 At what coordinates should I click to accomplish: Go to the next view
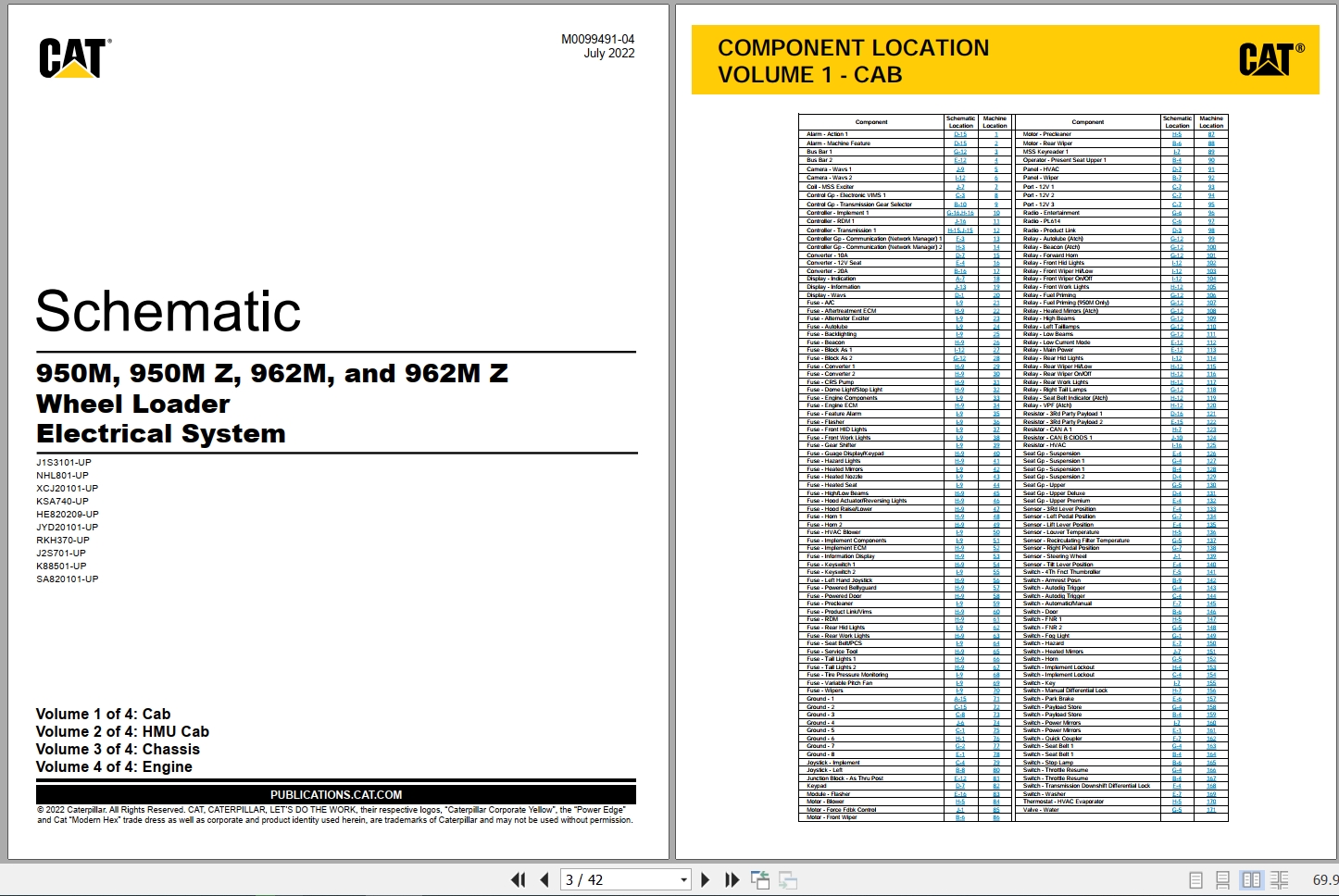coord(788,880)
